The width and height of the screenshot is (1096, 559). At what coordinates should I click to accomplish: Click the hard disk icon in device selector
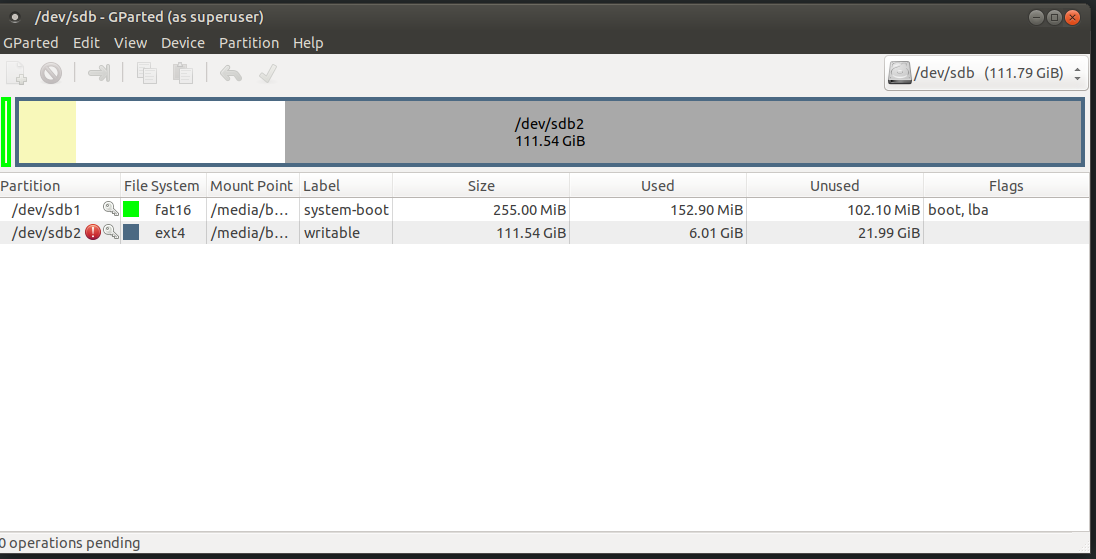900,73
